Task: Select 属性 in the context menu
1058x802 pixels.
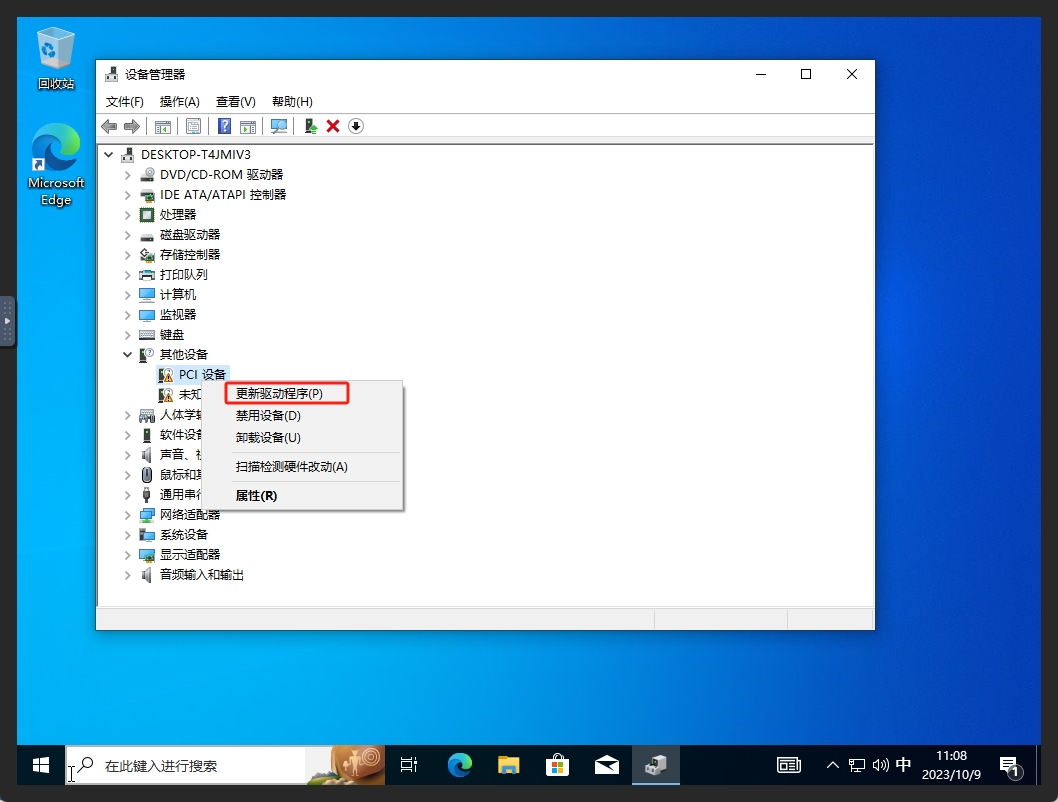Action: coord(254,495)
